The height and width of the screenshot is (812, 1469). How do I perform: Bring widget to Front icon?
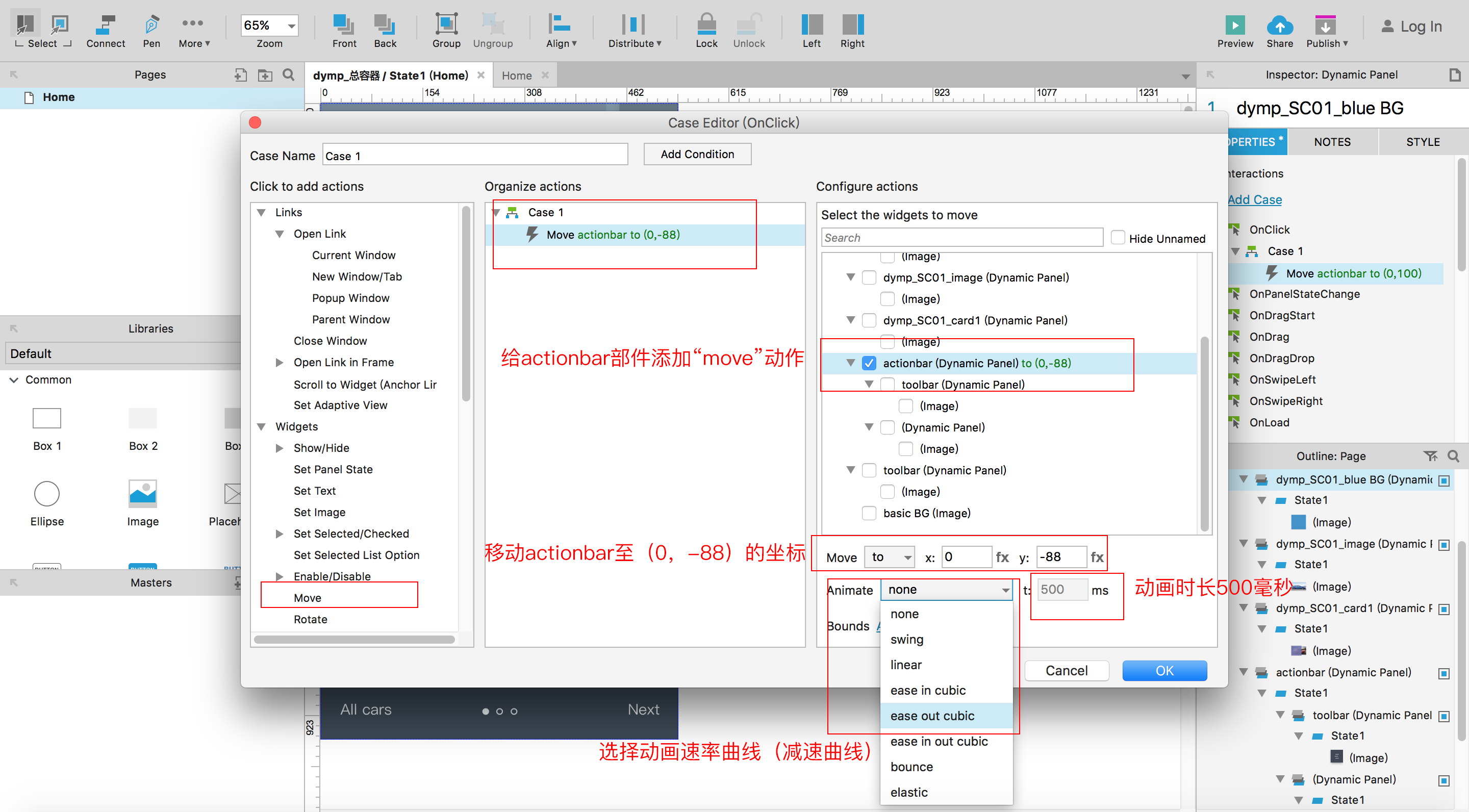(x=344, y=25)
